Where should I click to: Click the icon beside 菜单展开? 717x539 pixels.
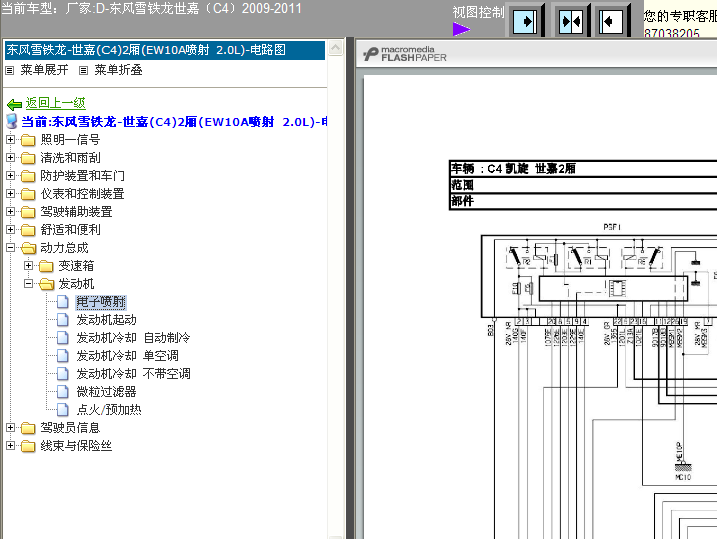coord(10,70)
